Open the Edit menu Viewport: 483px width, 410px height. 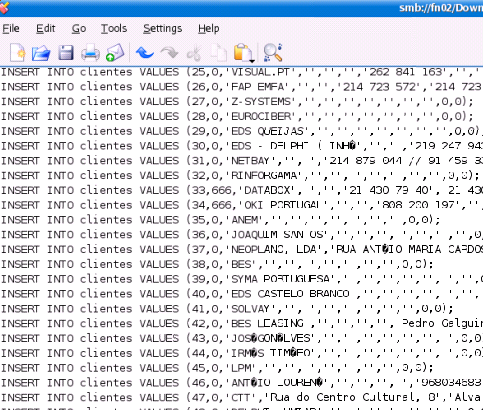coord(45,29)
